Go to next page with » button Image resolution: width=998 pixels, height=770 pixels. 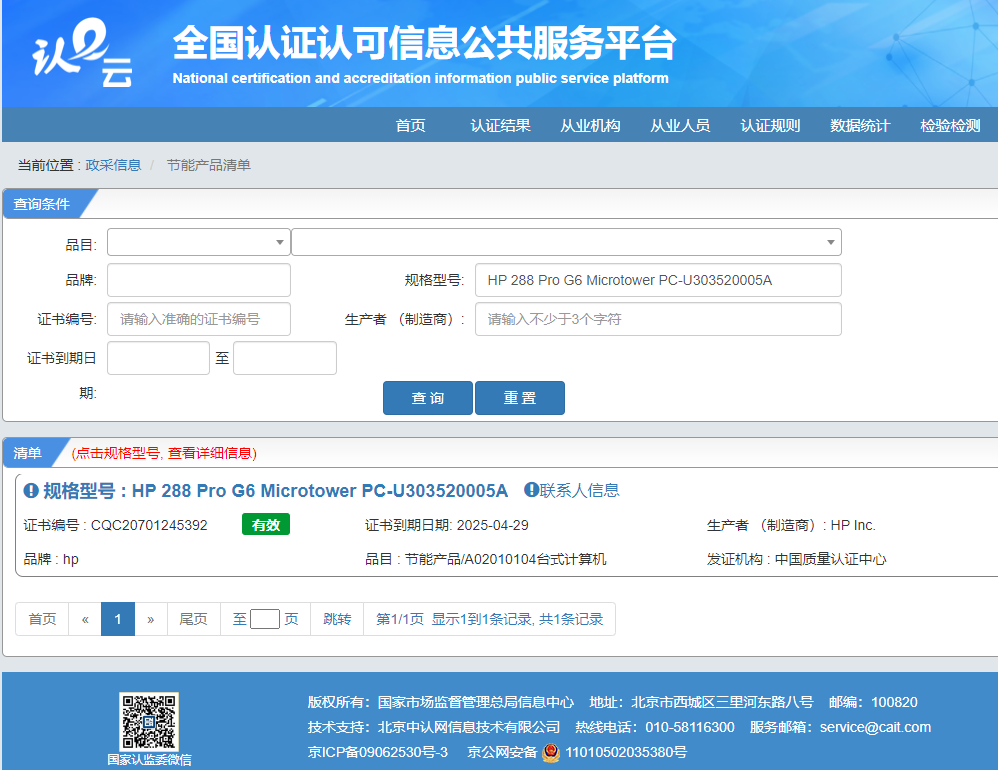pos(151,619)
